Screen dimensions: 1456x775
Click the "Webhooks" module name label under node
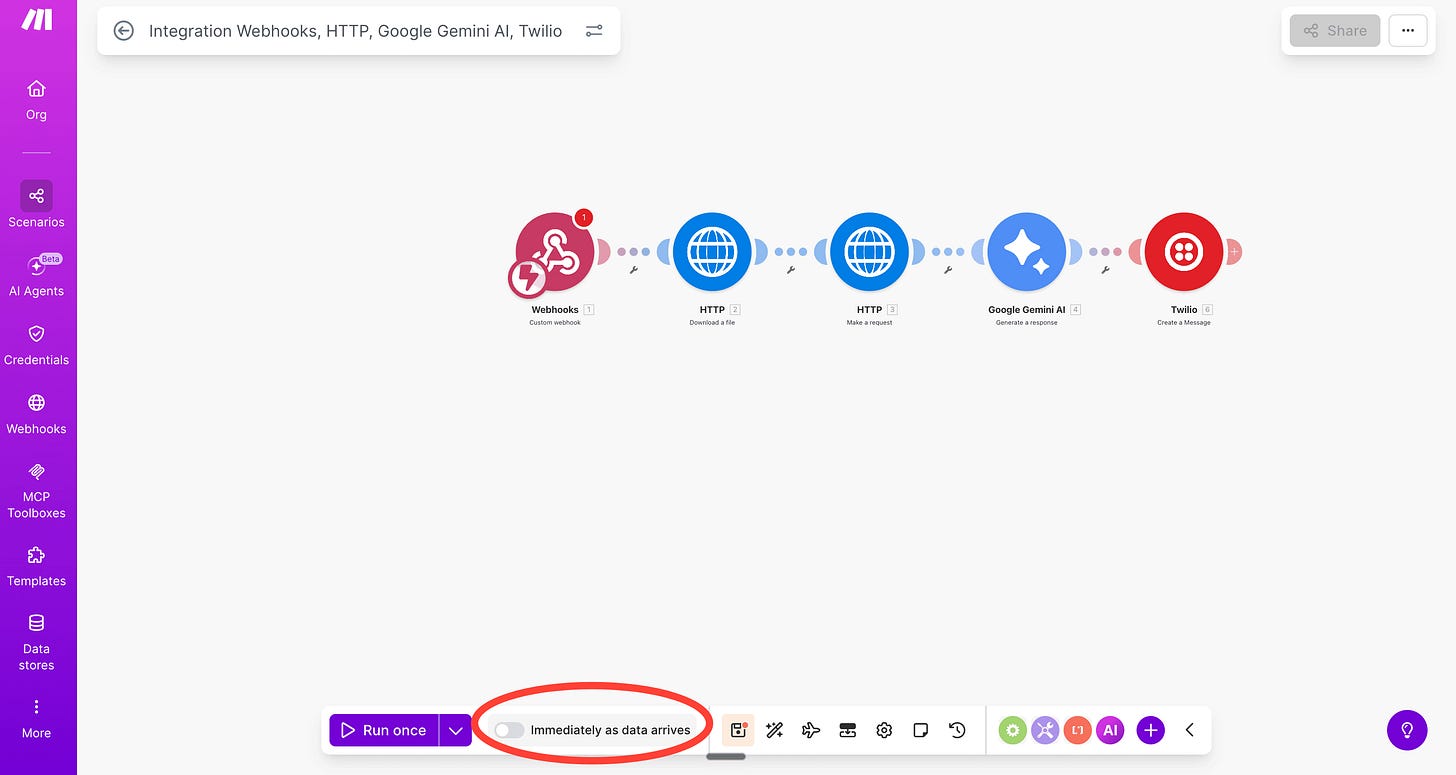[x=555, y=310]
